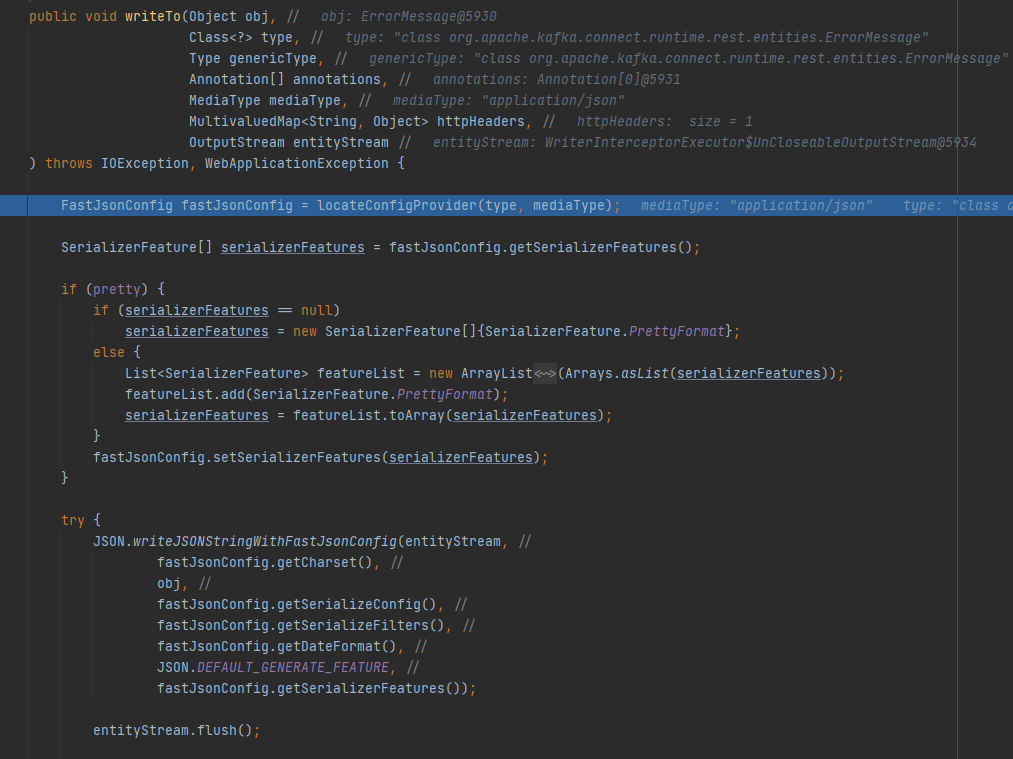1013x759 pixels.
Task: Click the try keyword
Action: click(73, 521)
